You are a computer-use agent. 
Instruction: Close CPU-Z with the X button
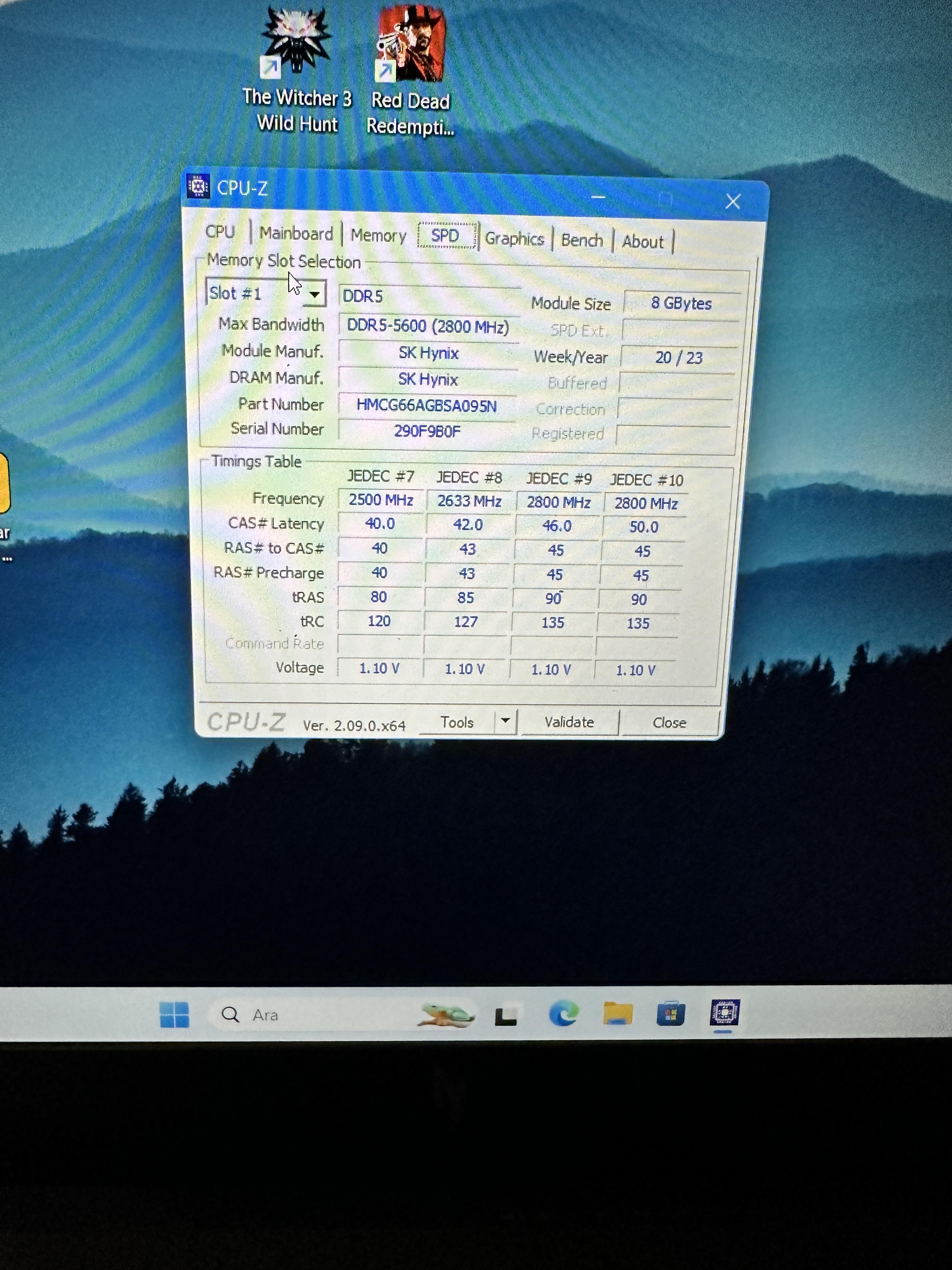(733, 202)
